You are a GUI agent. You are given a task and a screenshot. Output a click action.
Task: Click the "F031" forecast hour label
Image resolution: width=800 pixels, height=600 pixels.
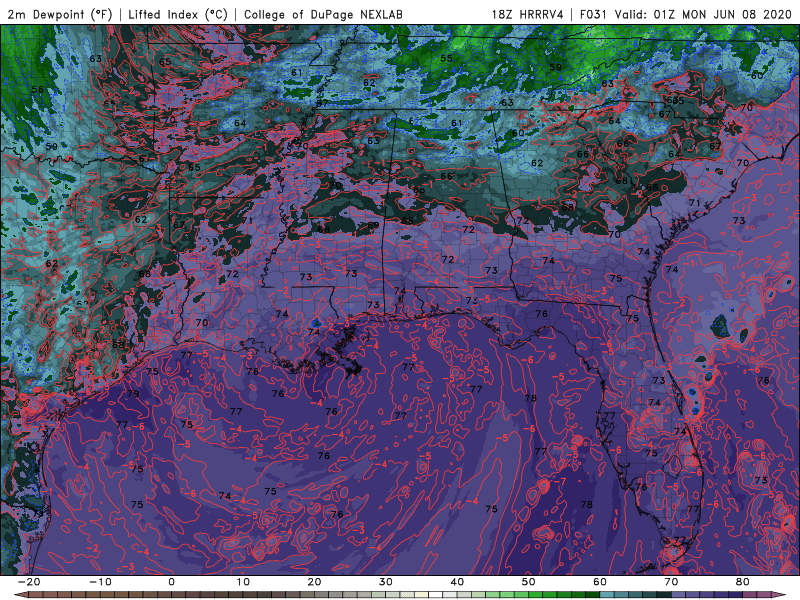[593, 14]
